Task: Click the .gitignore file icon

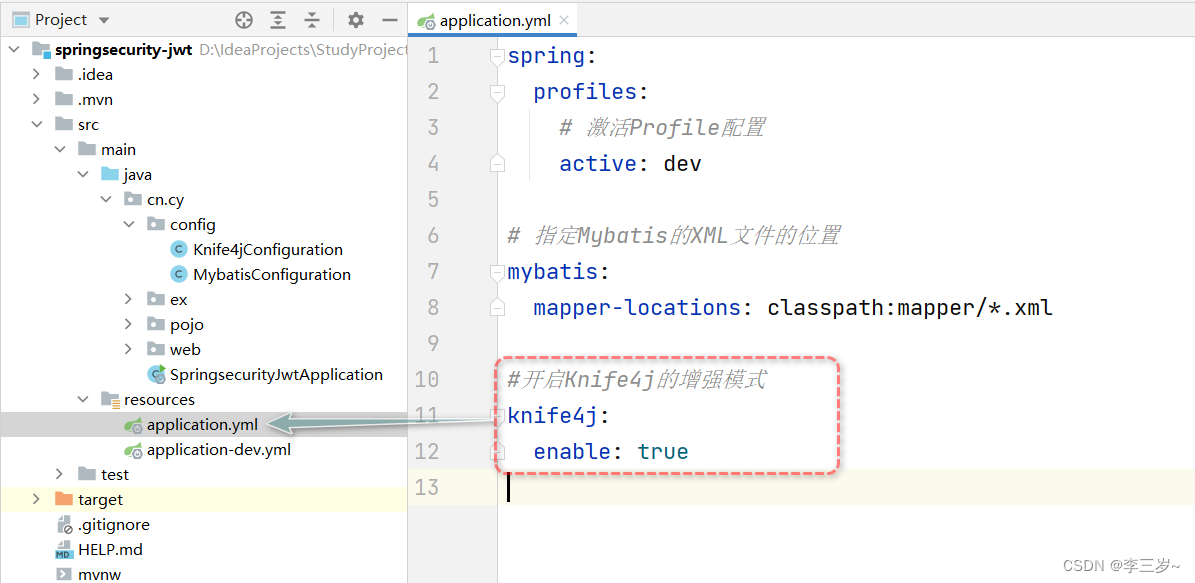Action: [64, 525]
